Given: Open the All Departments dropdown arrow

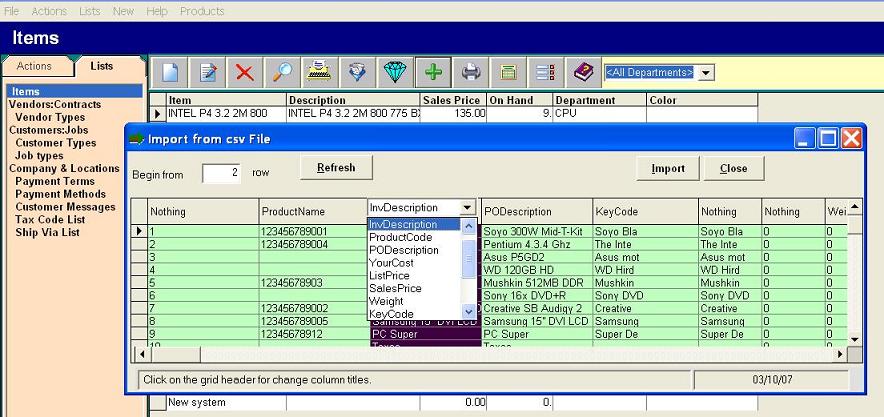Looking at the screenshot, I should [x=706, y=73].
